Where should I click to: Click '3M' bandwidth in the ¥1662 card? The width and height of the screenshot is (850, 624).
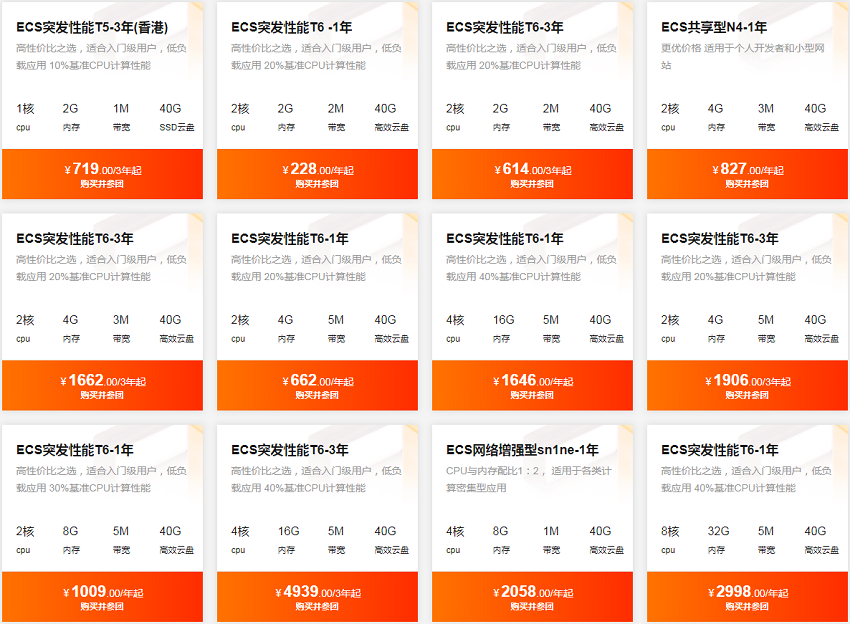coord(120,320)
